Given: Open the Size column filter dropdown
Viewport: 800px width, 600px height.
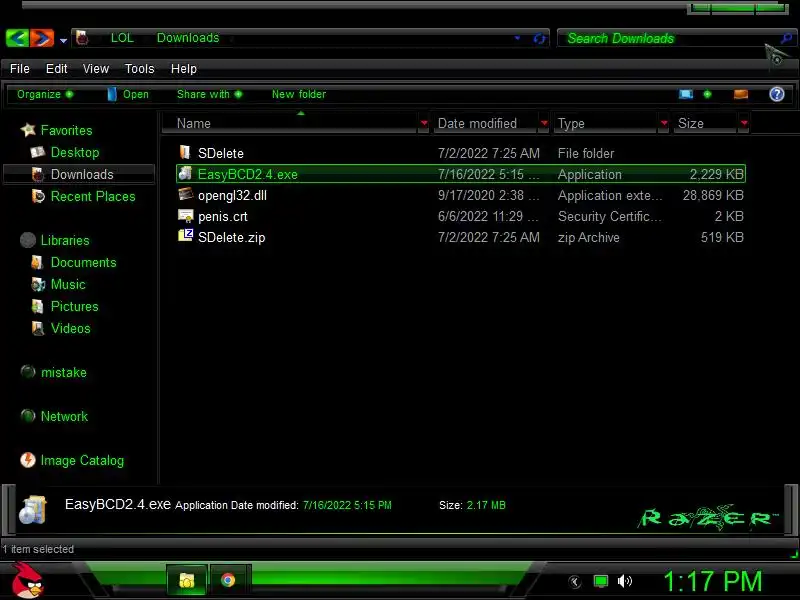Looking at the screenshot, I should coord(744,123).
